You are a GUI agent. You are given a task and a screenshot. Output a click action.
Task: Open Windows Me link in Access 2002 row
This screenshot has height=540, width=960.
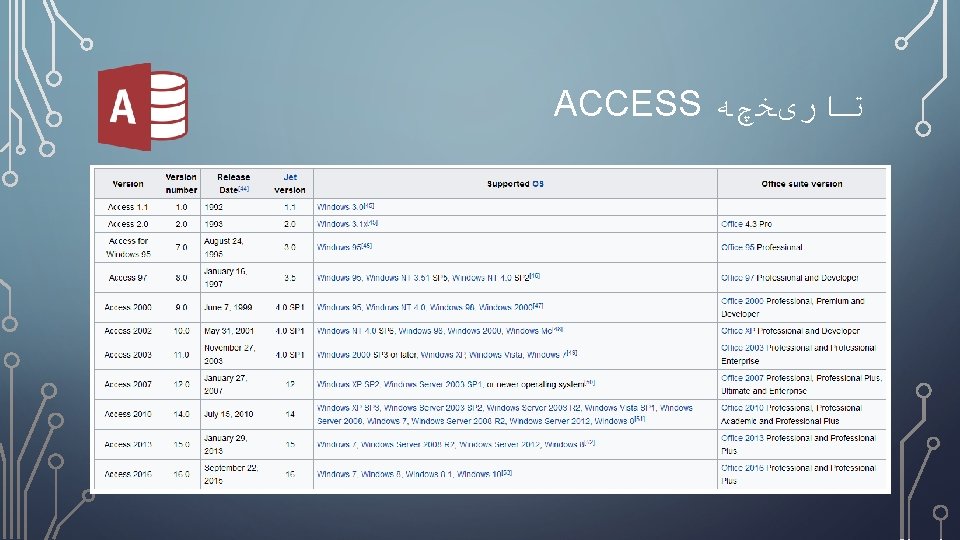[x=530, y=331]
